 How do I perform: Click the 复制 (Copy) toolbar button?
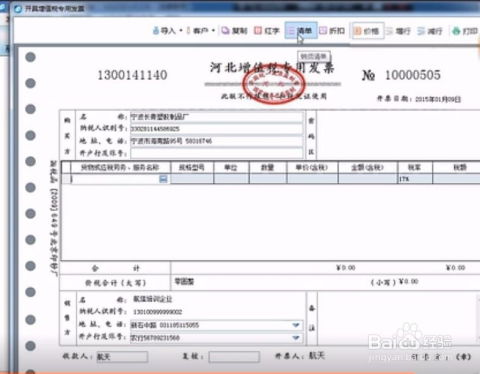[234, 31]
